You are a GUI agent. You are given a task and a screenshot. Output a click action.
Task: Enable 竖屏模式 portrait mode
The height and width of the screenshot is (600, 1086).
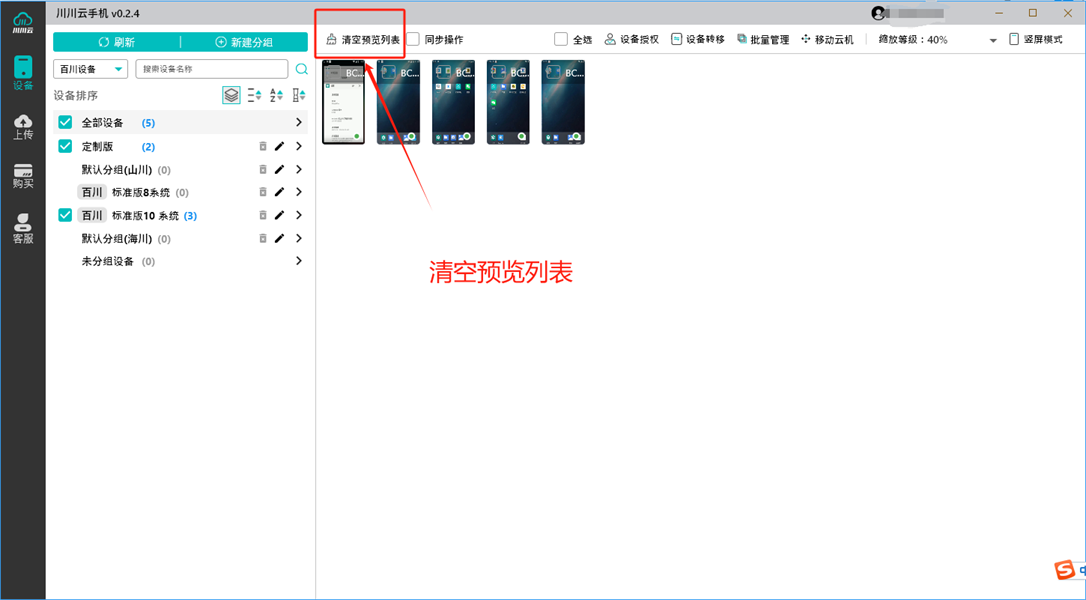[x=1015, y=39]
